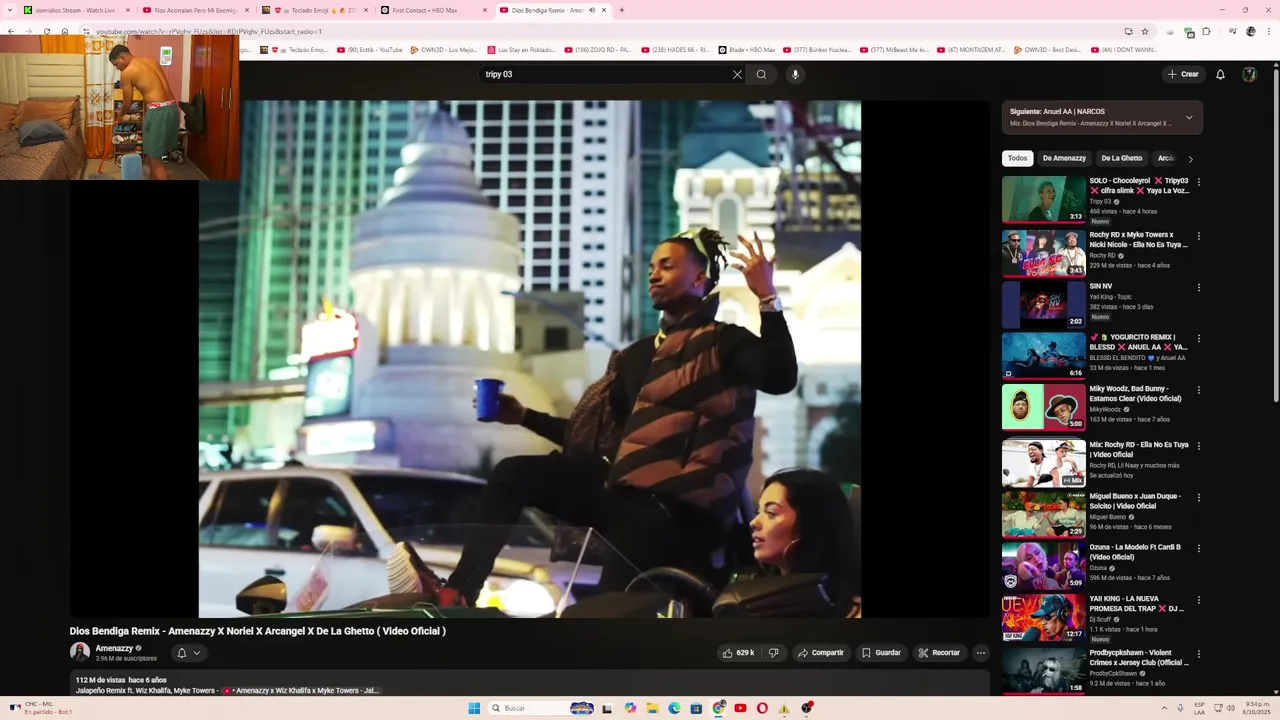Viewport: 1280px width, 720px height.
Task: Click the search magnifier button
Action: click(x=761, y=74)
